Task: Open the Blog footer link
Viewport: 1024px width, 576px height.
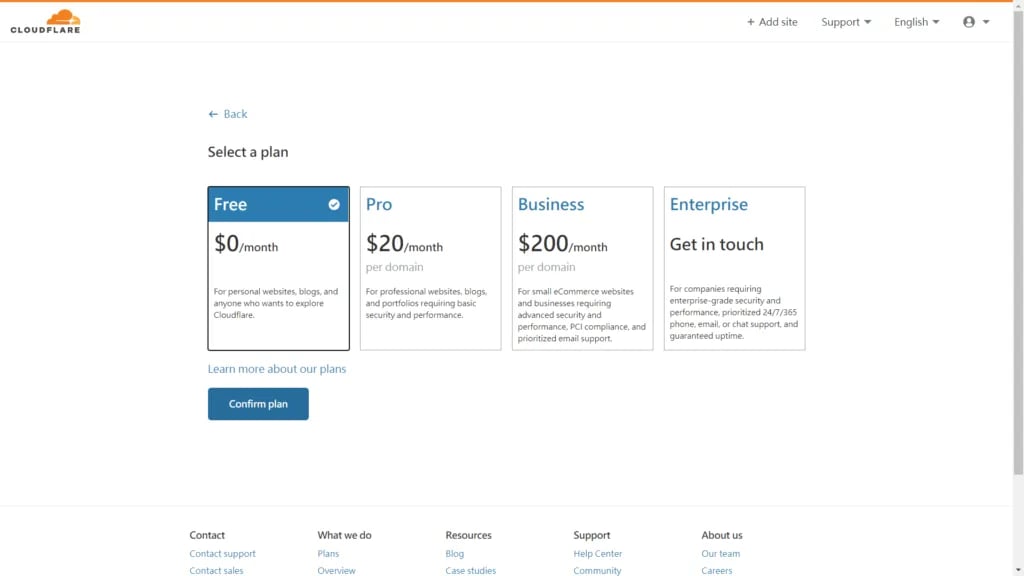Action: pos(455,553)
